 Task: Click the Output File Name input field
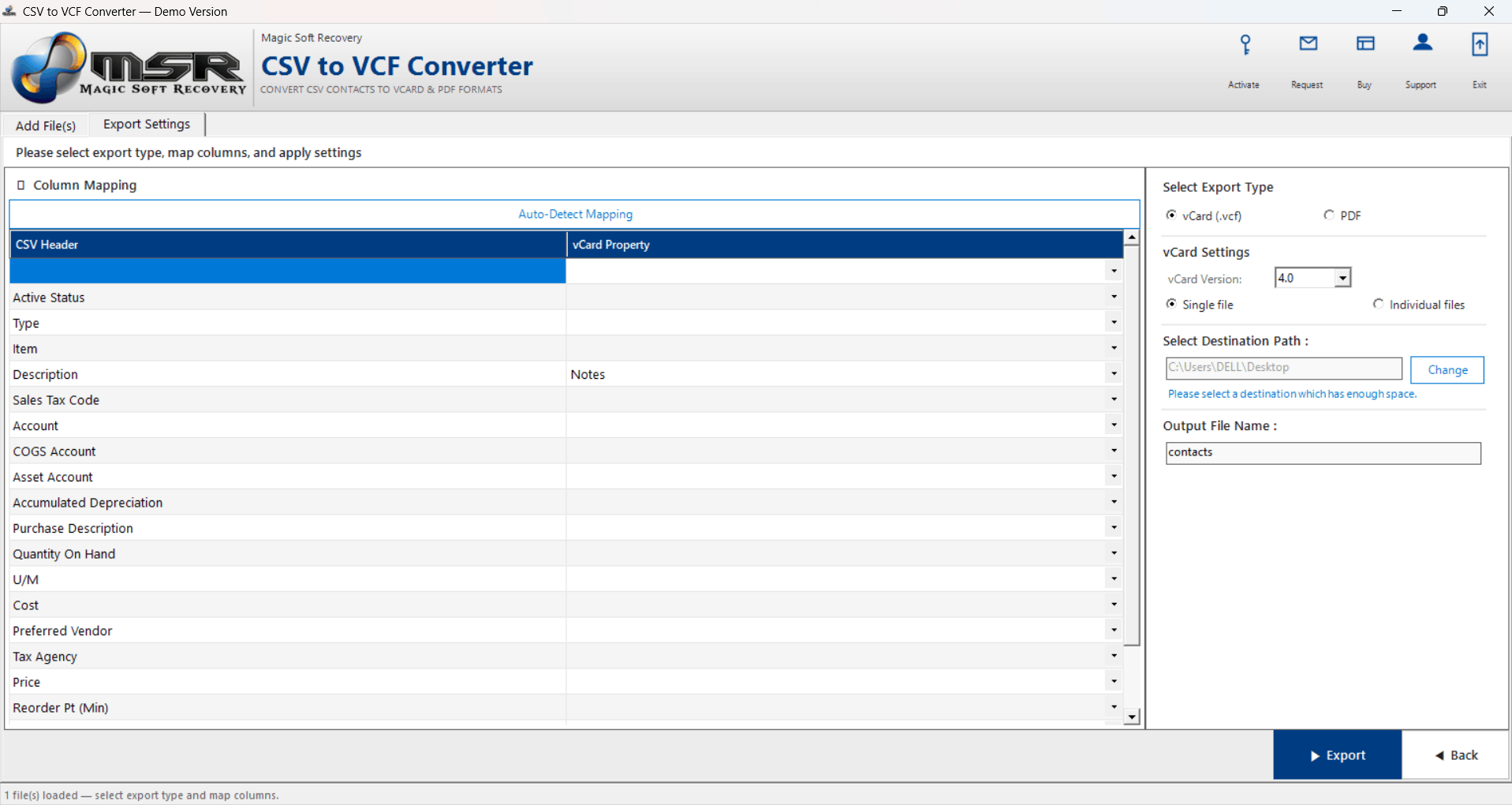pyautogui.click(x=1323, y=452)
